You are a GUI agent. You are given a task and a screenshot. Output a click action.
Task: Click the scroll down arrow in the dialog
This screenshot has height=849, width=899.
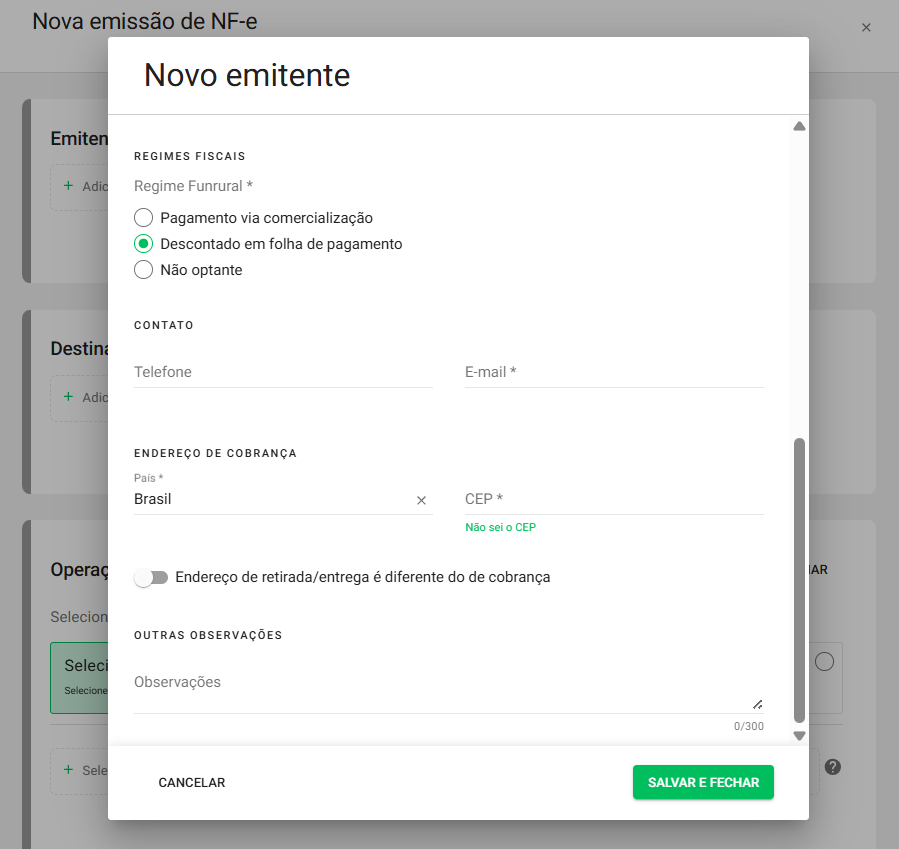(799, 736)
